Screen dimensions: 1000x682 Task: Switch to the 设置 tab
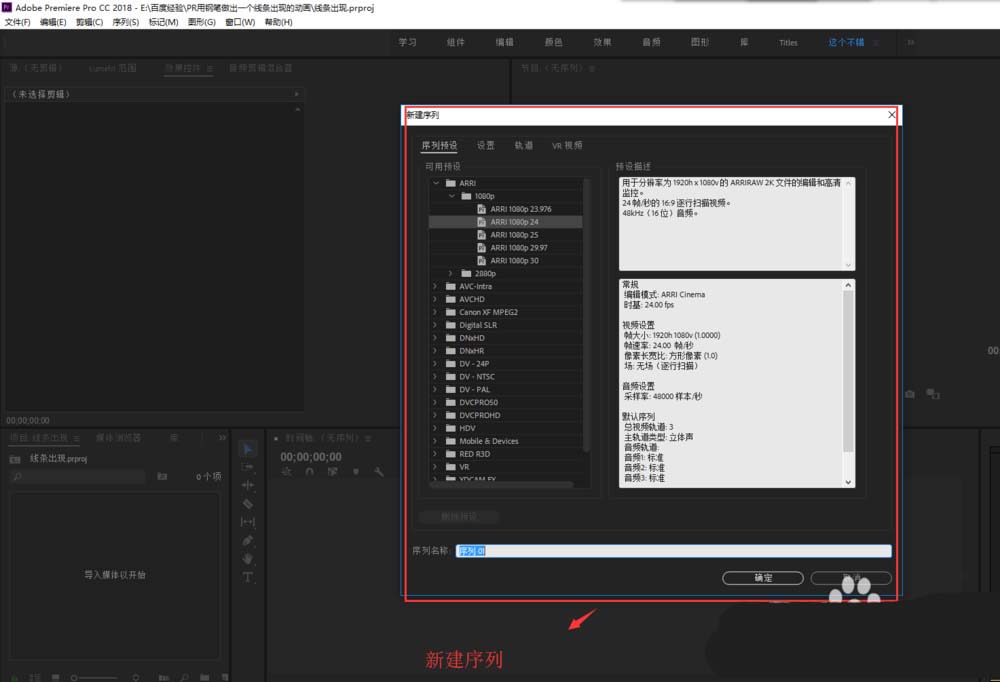486,145
